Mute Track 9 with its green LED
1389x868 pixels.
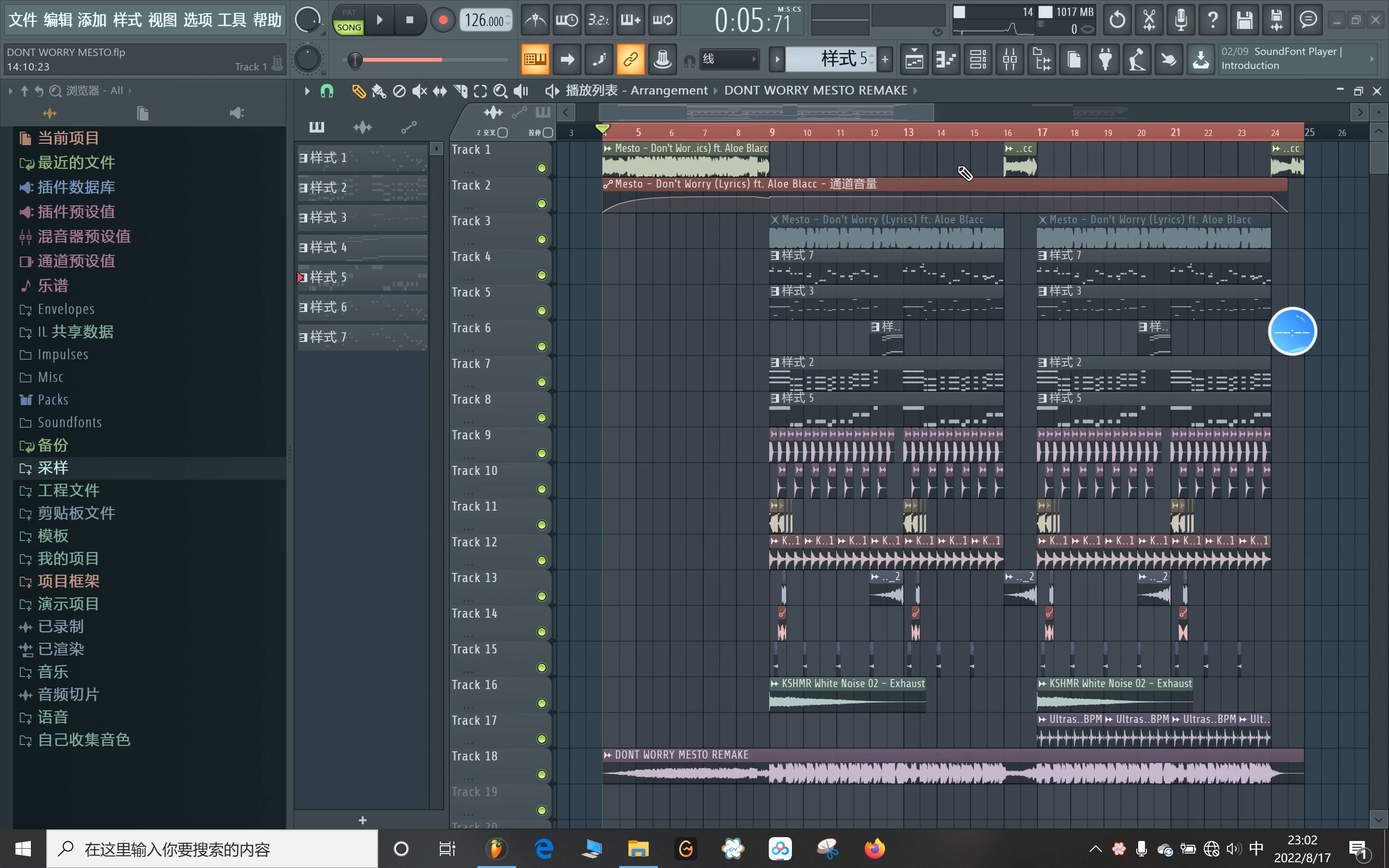[541, 453]
